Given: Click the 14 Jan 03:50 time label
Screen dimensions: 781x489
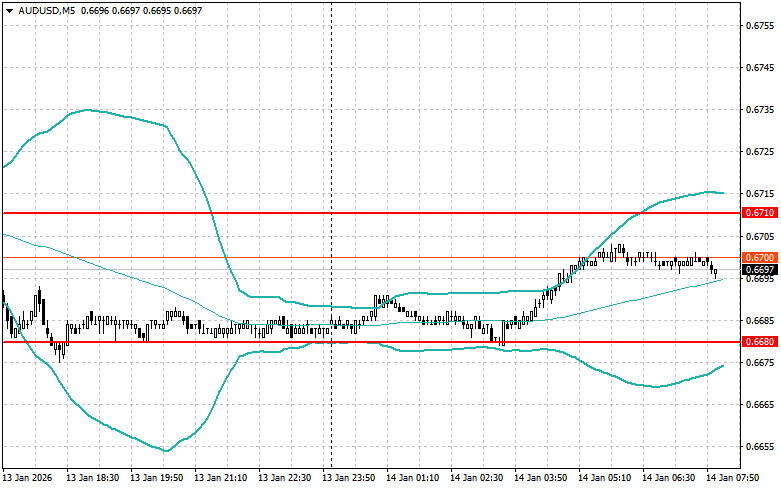Looking at the screenshot, I should pyautogui.click(x=540, y=478).
